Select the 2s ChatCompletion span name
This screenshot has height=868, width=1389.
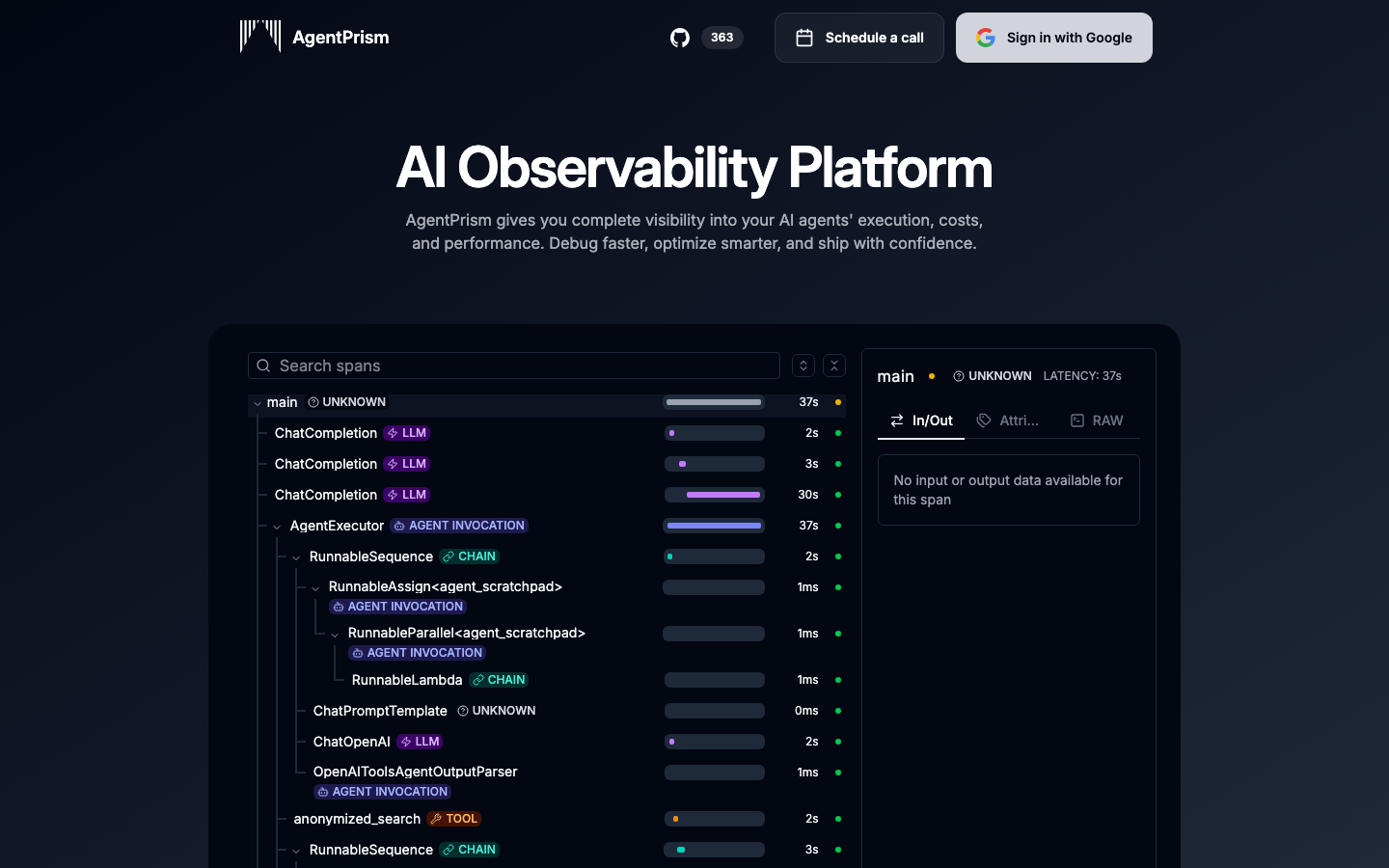326,433
